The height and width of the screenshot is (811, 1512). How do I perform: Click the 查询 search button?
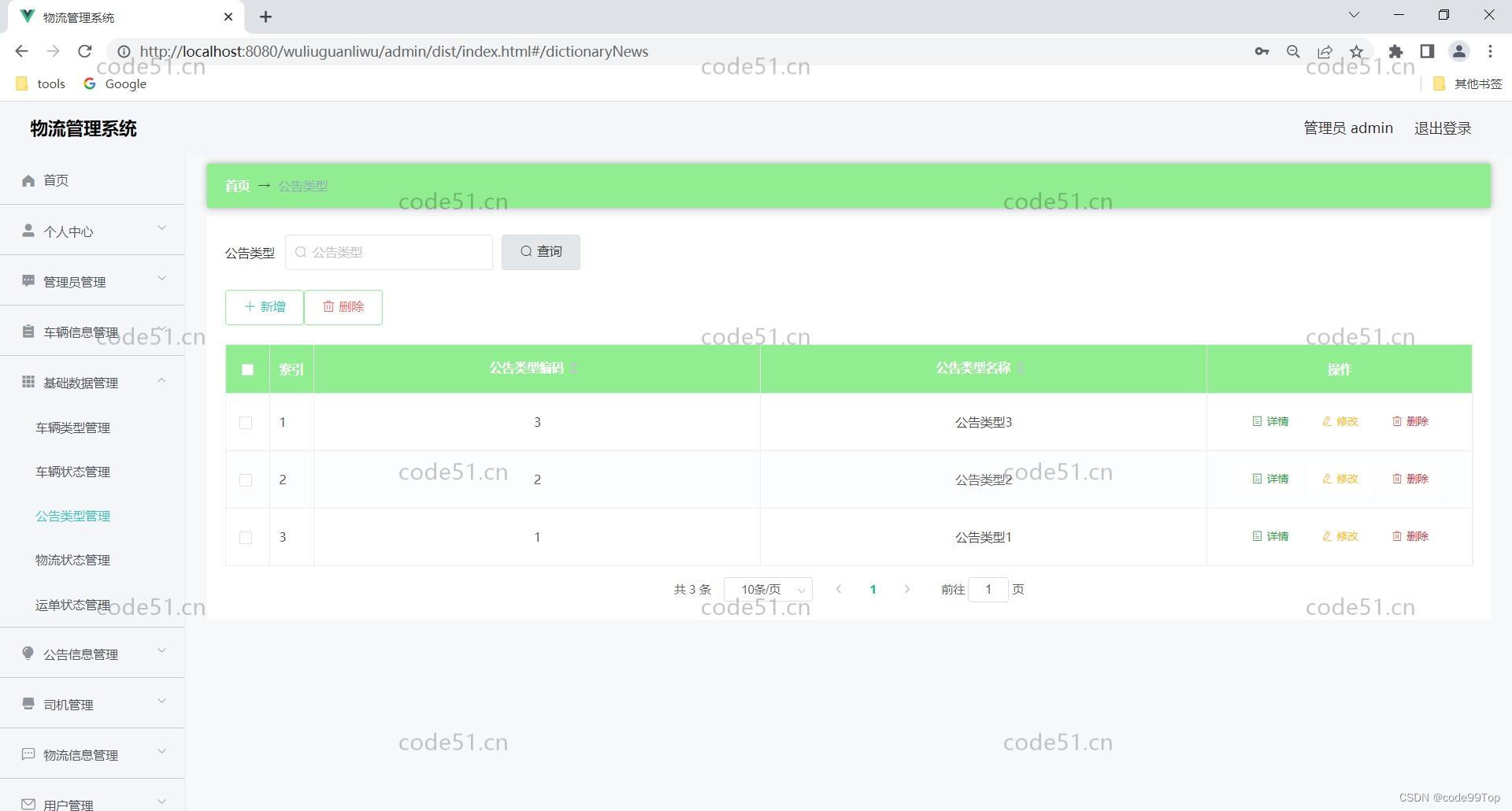point(541,252)
